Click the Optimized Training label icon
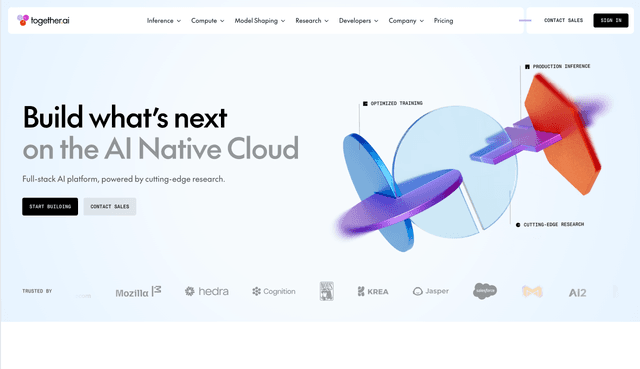Viewport: 640px width, 369px height. [x=365, y=104]
